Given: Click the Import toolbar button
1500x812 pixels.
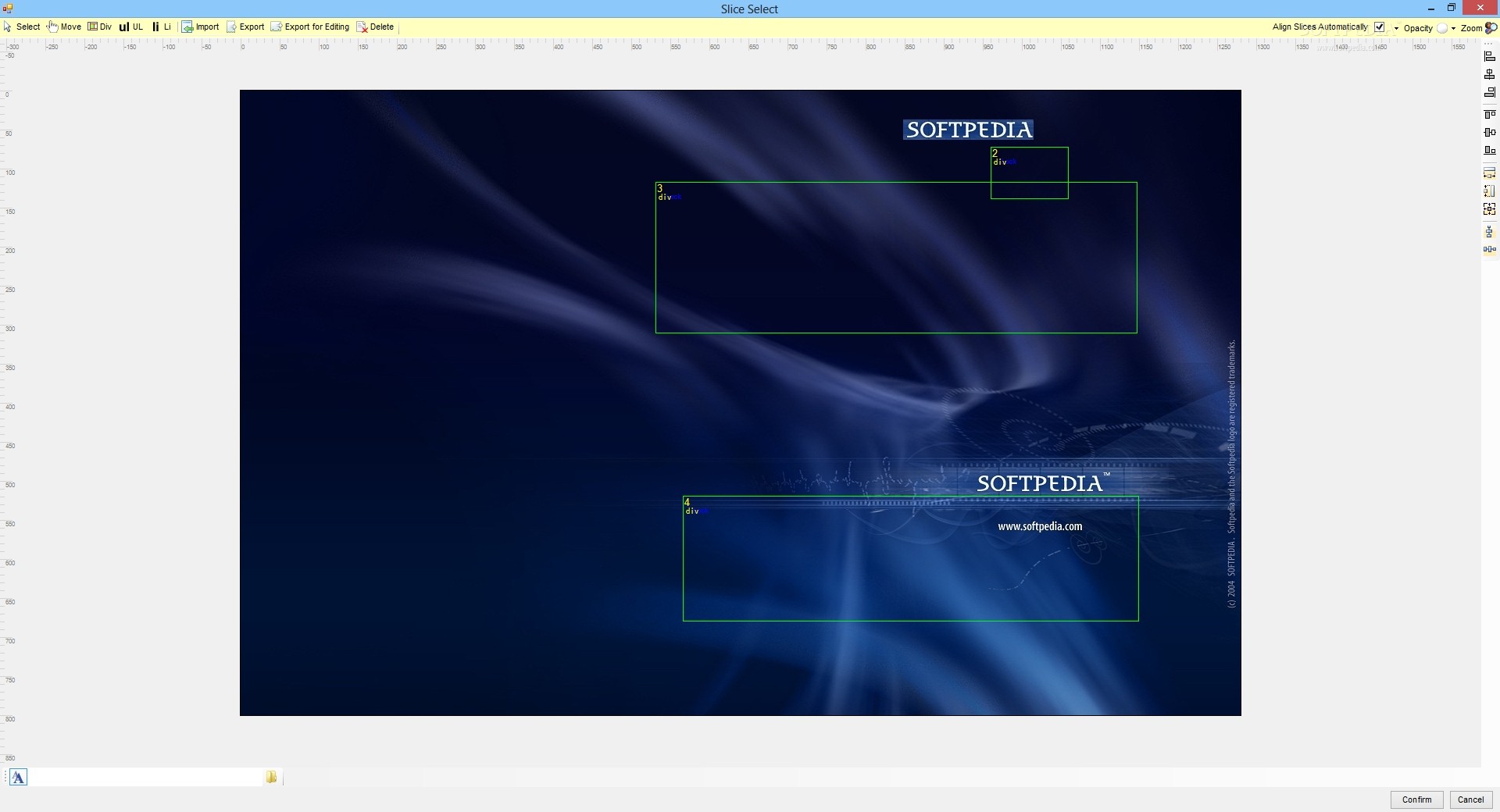Looking at the screenshot, I should coord(201,27).
